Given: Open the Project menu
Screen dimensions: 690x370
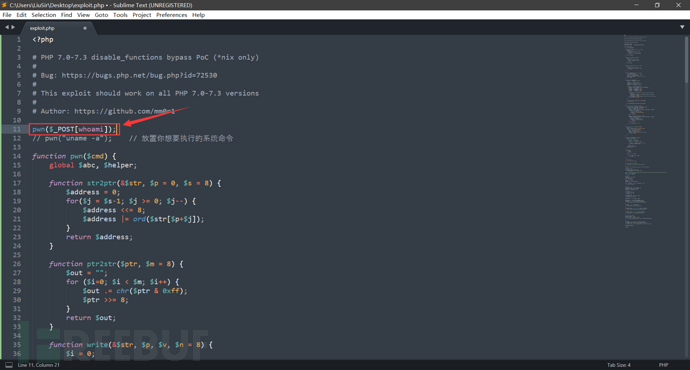Looking at the screenshot, I should click(x=142, y=15).
